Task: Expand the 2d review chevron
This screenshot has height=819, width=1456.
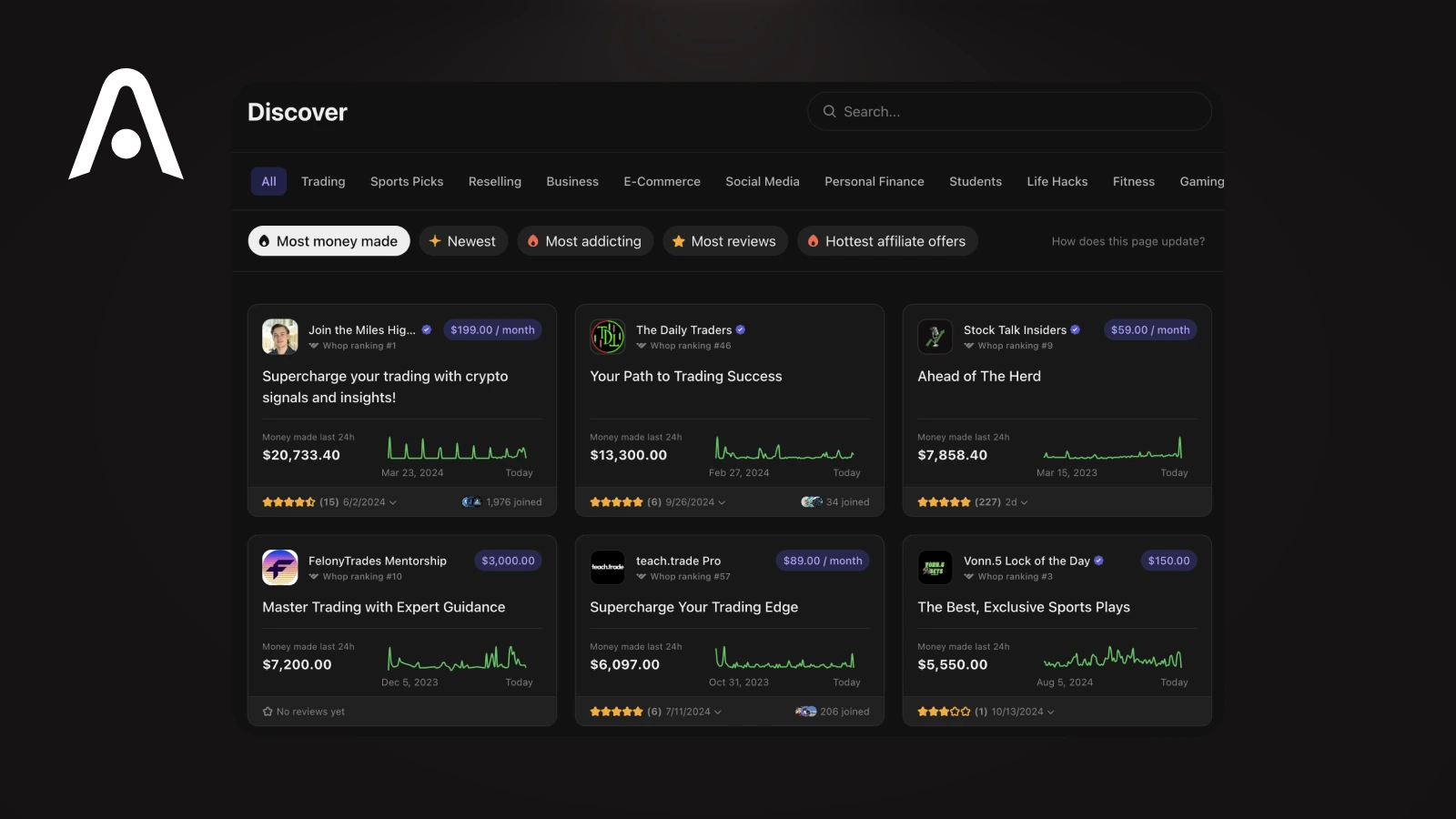Action: click(x=1025, y=502)
